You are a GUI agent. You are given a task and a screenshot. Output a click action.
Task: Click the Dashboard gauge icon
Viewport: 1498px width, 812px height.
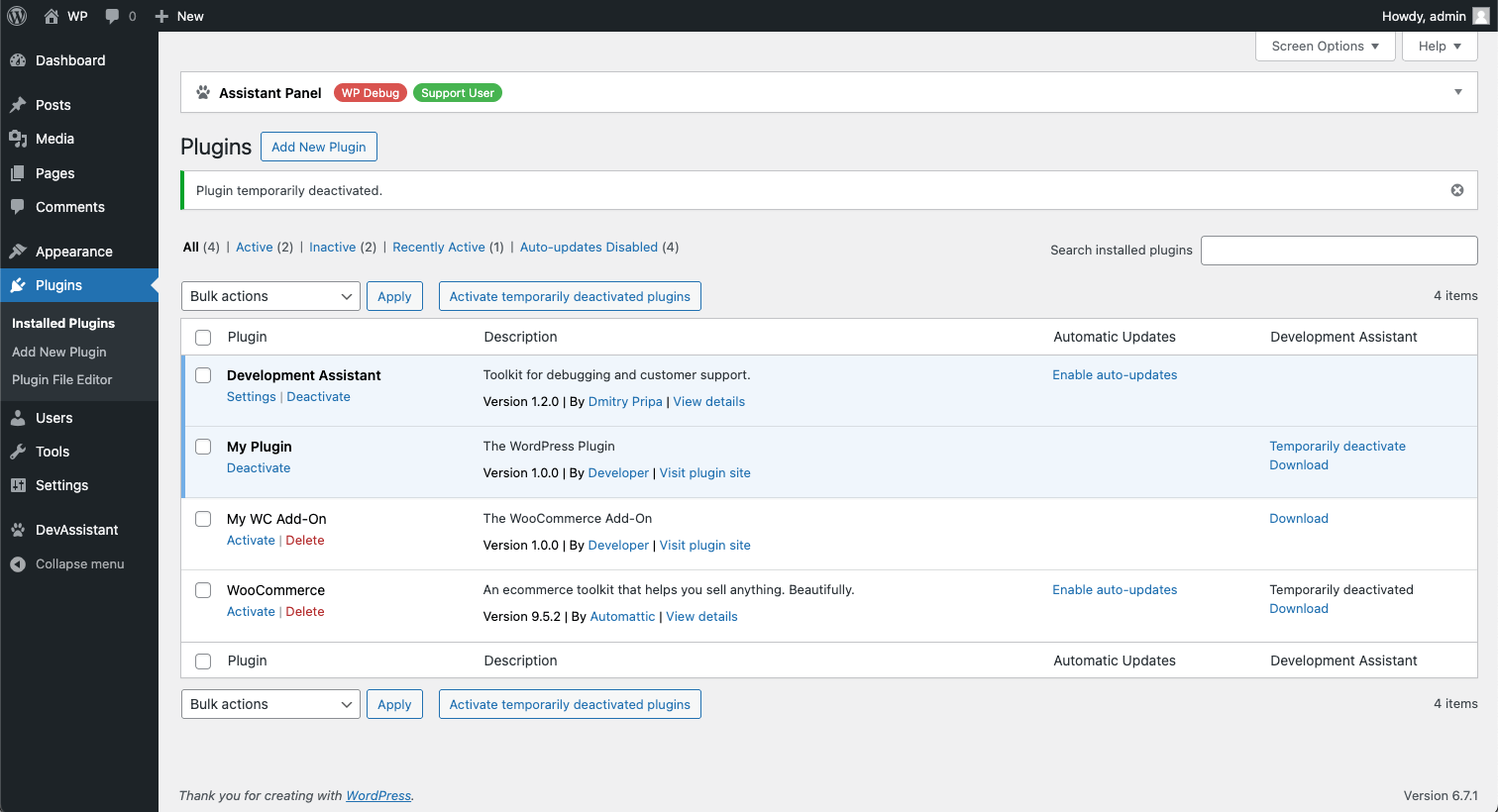(x=18, y=60)
